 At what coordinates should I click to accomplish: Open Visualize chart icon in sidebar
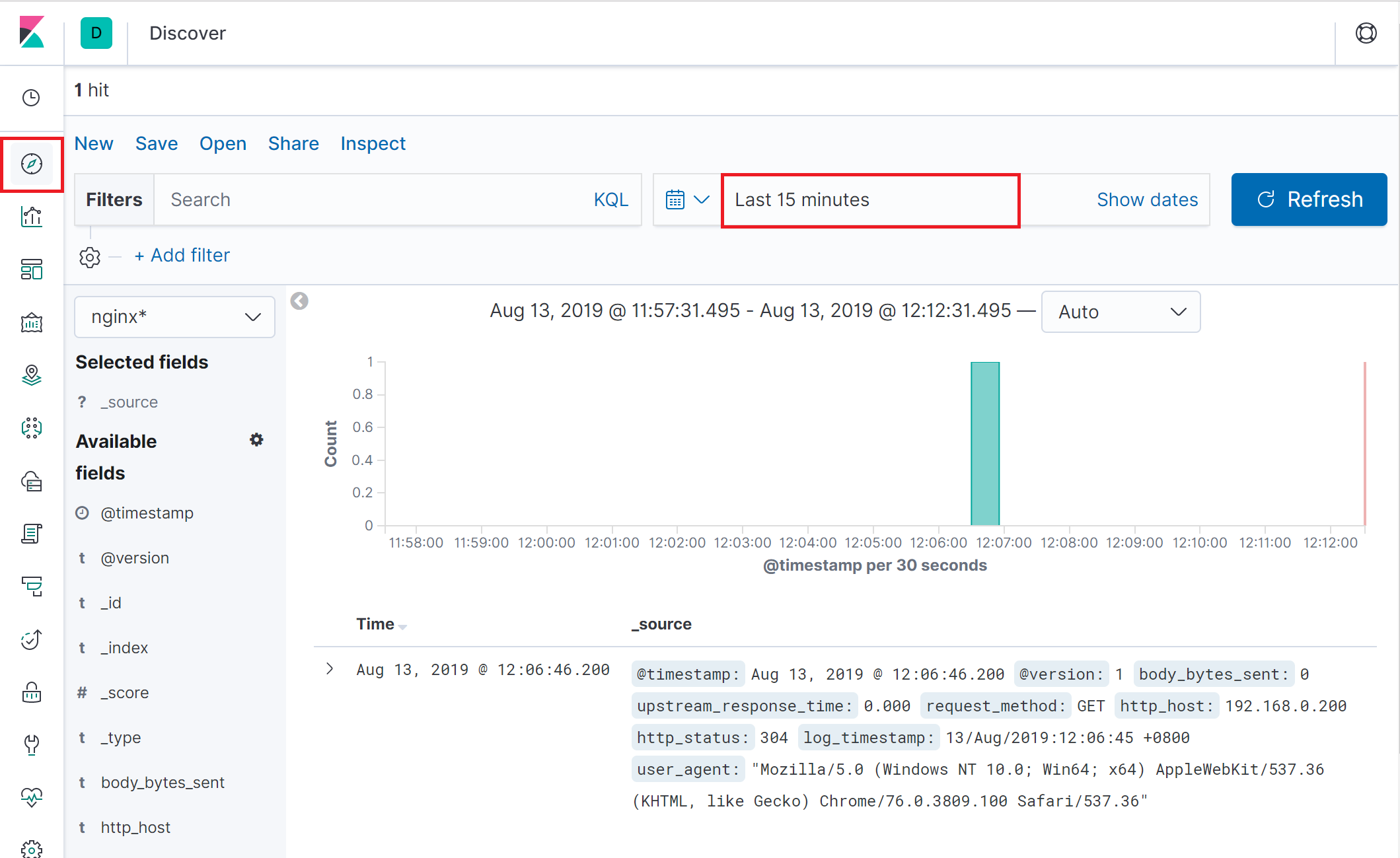tap(32, 216)
